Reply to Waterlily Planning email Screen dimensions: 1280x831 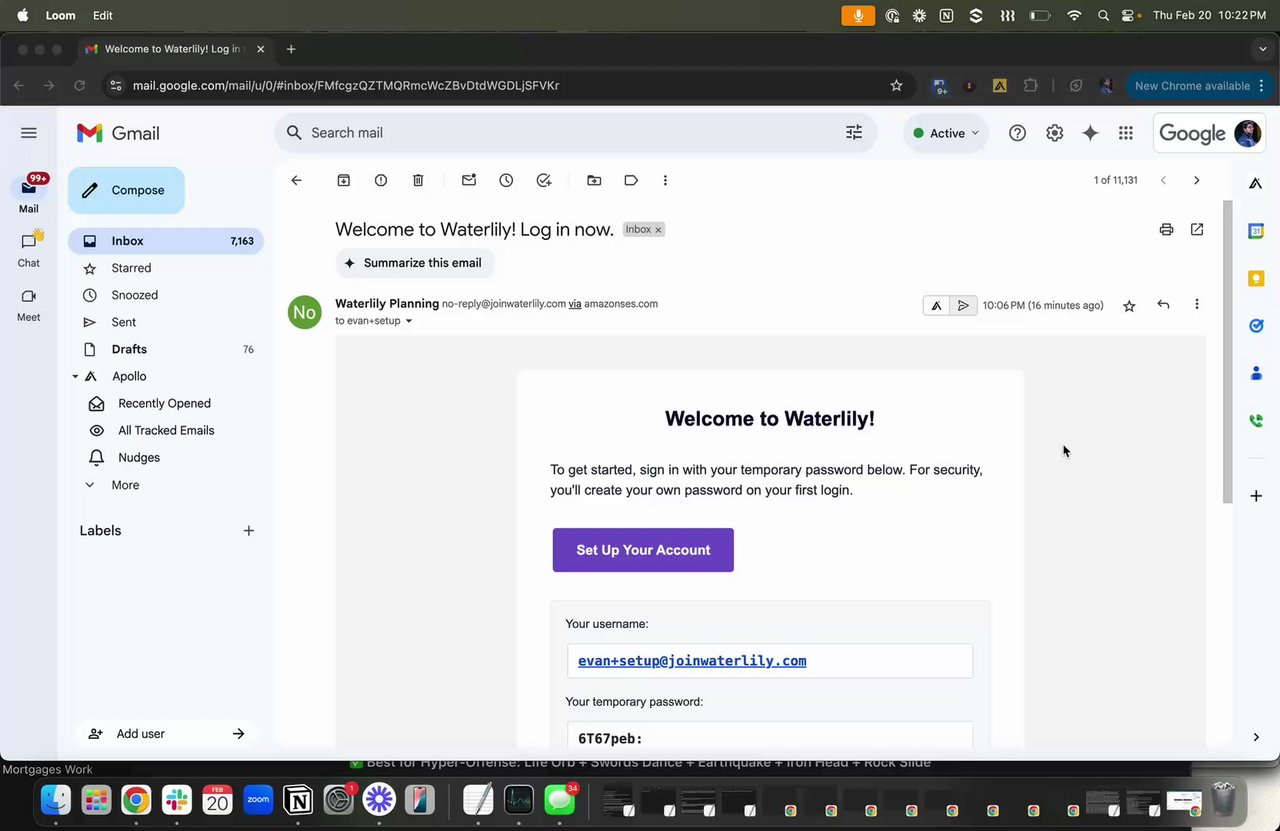coord(1163,305)
